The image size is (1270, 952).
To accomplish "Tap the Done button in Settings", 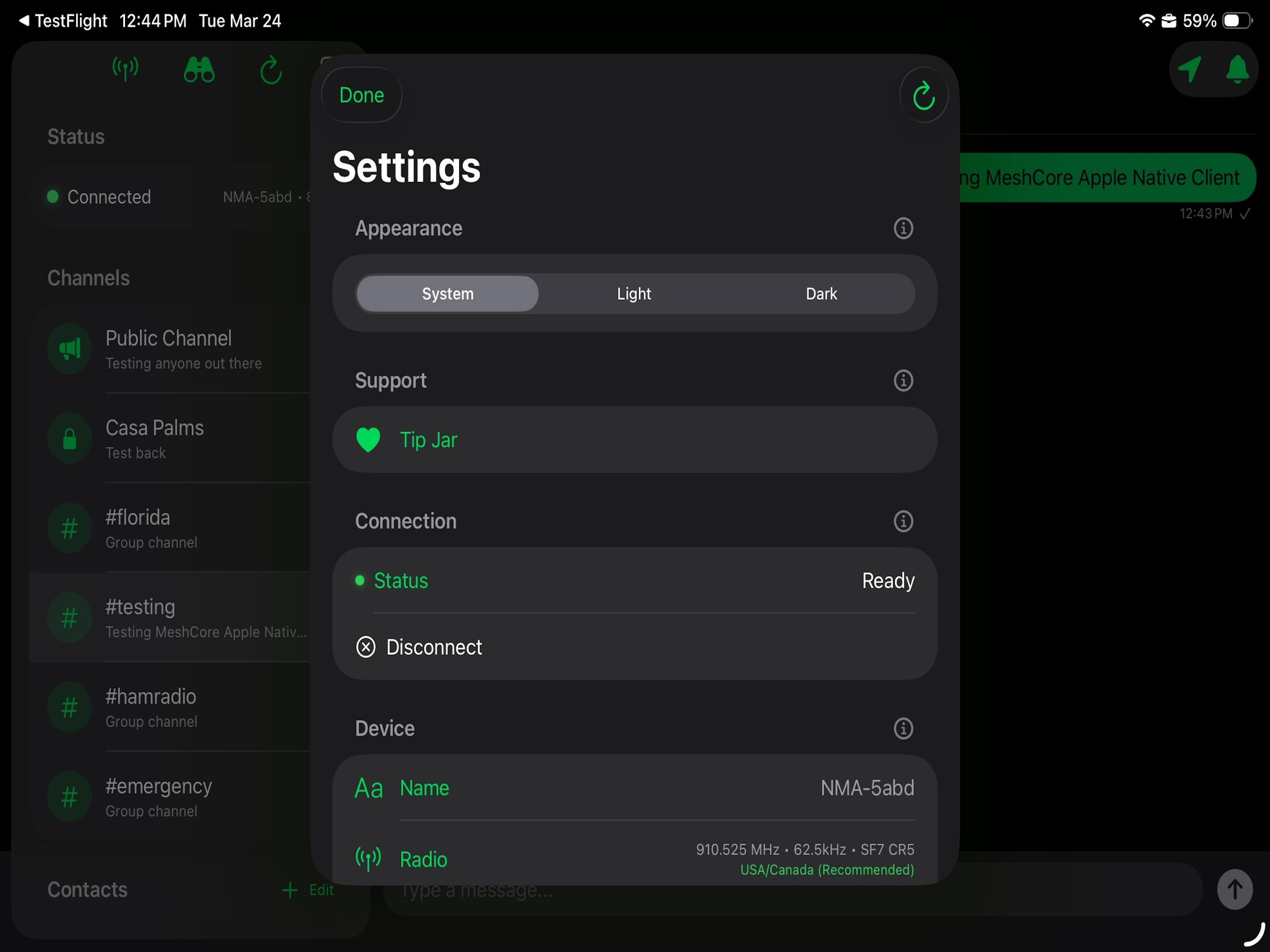I will 361,95.
